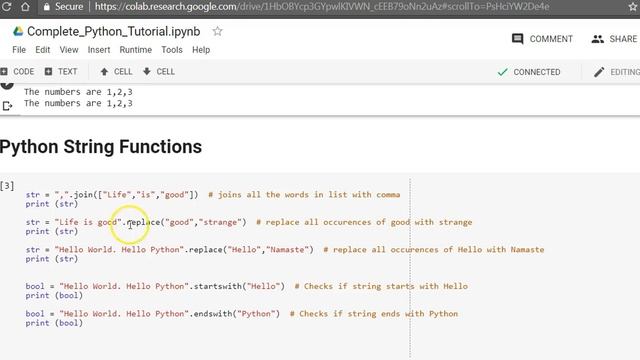
Task: Move cell up with arrow CELL
Action: (x=116, y=71)
